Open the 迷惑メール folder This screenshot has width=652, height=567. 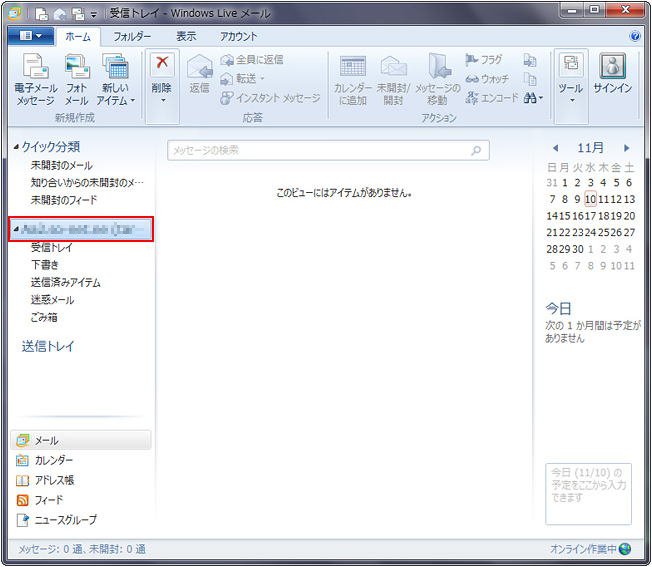point(52,300)
